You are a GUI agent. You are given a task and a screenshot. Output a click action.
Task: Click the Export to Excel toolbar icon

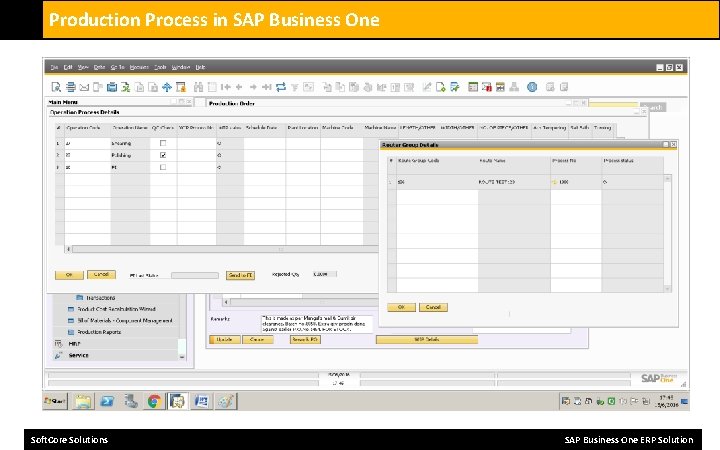125,87
